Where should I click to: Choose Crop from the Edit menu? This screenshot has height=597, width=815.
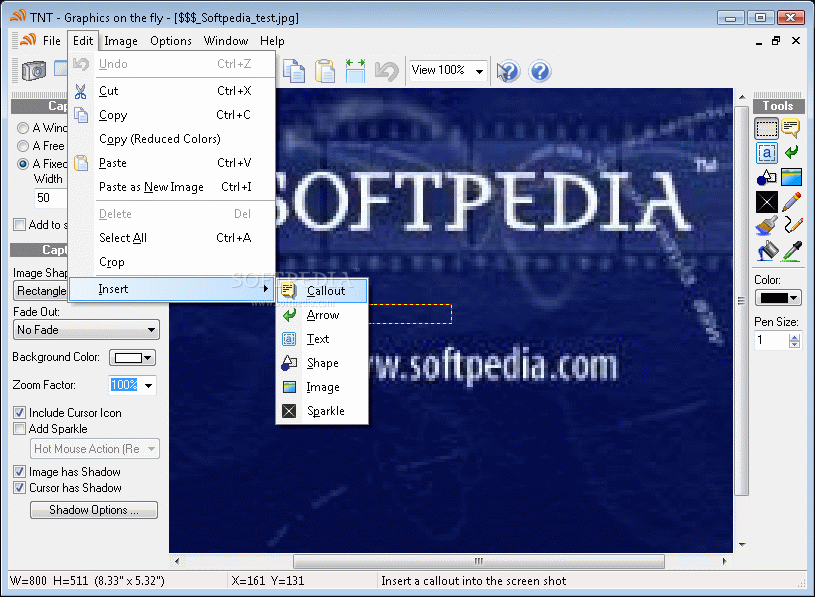172,262
